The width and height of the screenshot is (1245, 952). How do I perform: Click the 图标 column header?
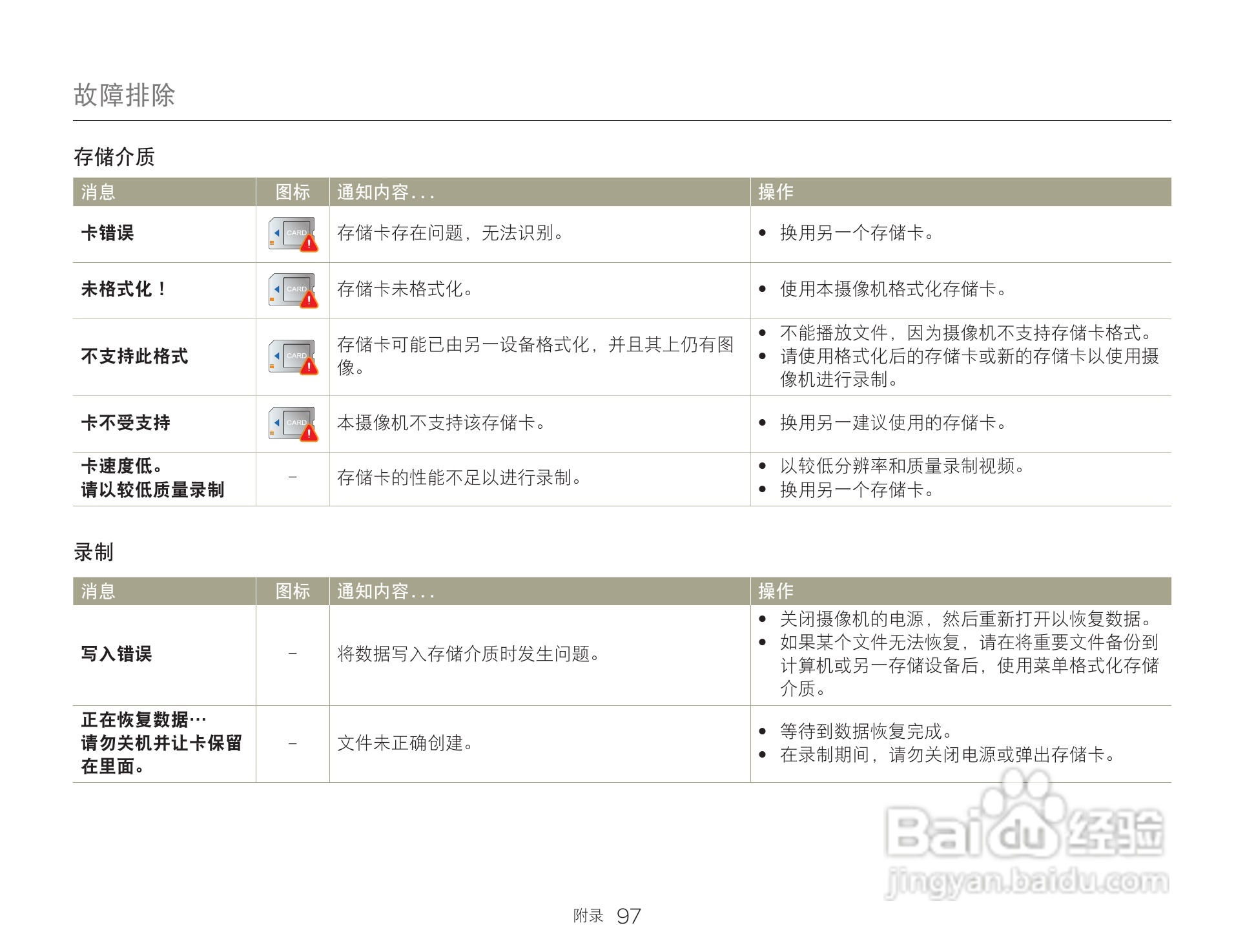coord(294,191)
